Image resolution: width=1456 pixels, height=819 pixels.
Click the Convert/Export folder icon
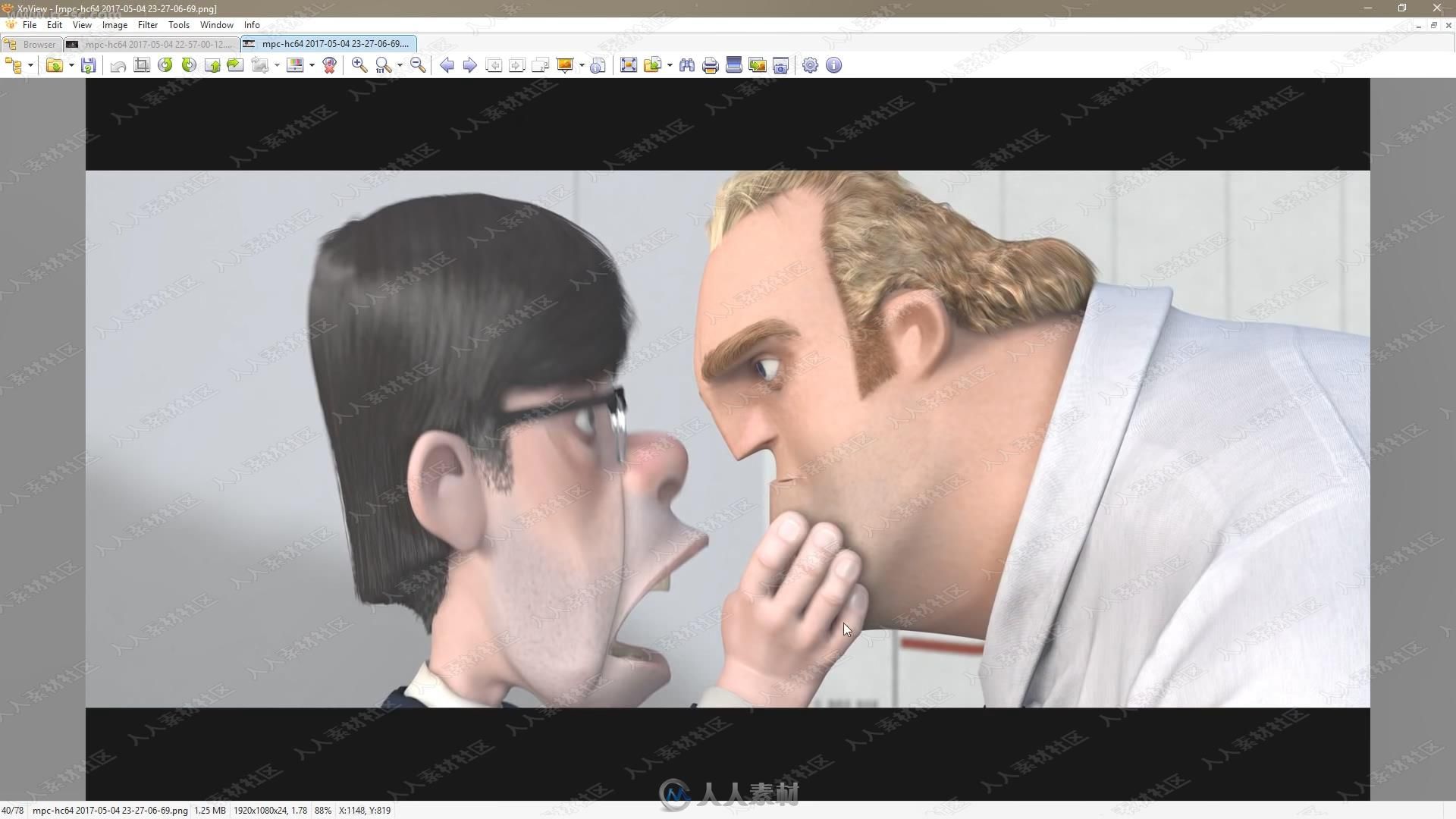652,65
